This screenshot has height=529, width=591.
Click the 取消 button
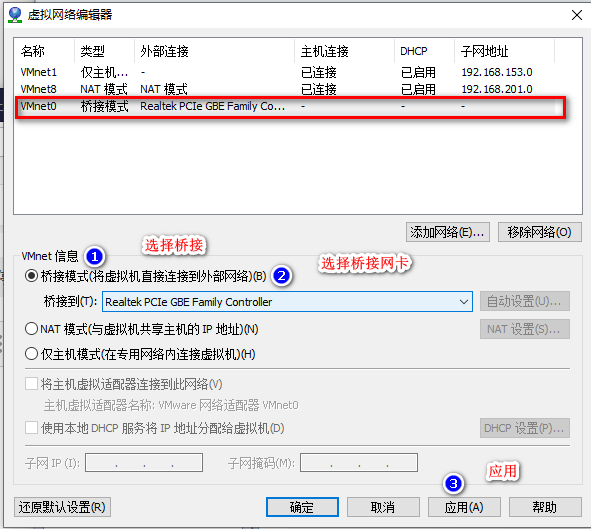(x=383, y=507)
